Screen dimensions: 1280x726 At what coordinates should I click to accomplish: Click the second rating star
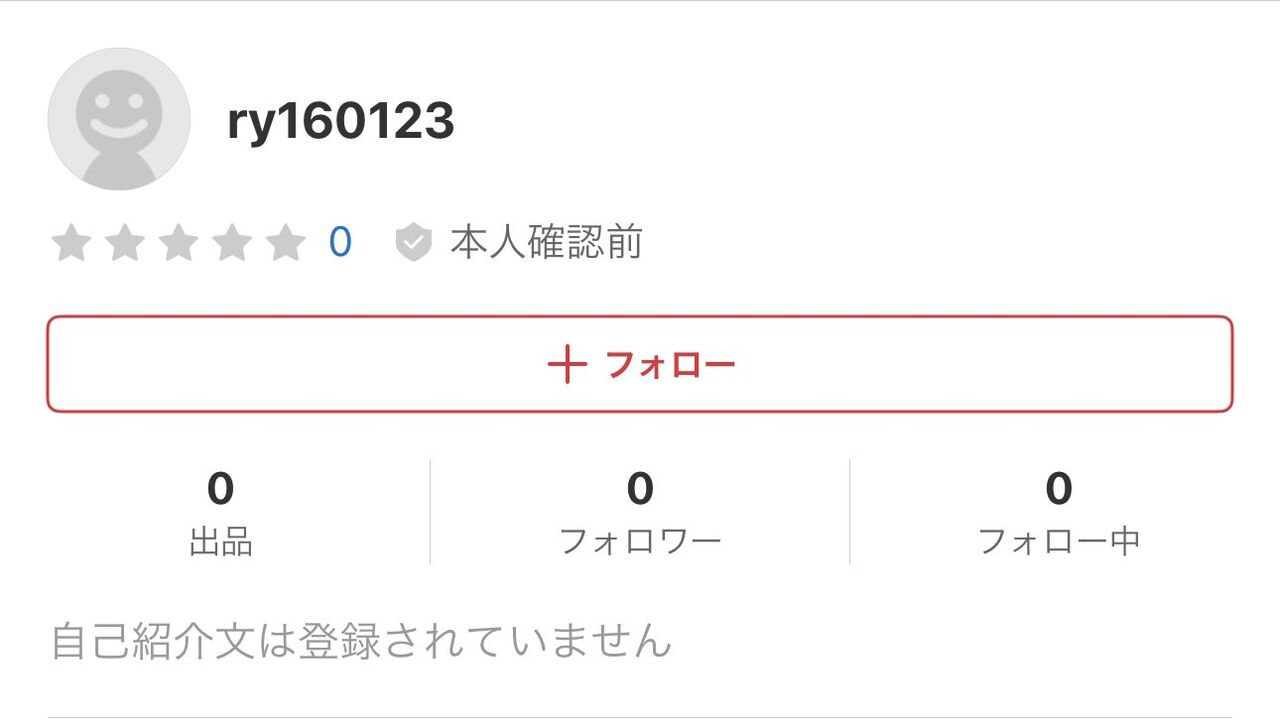pyautogui.click(x=125, y=242)
